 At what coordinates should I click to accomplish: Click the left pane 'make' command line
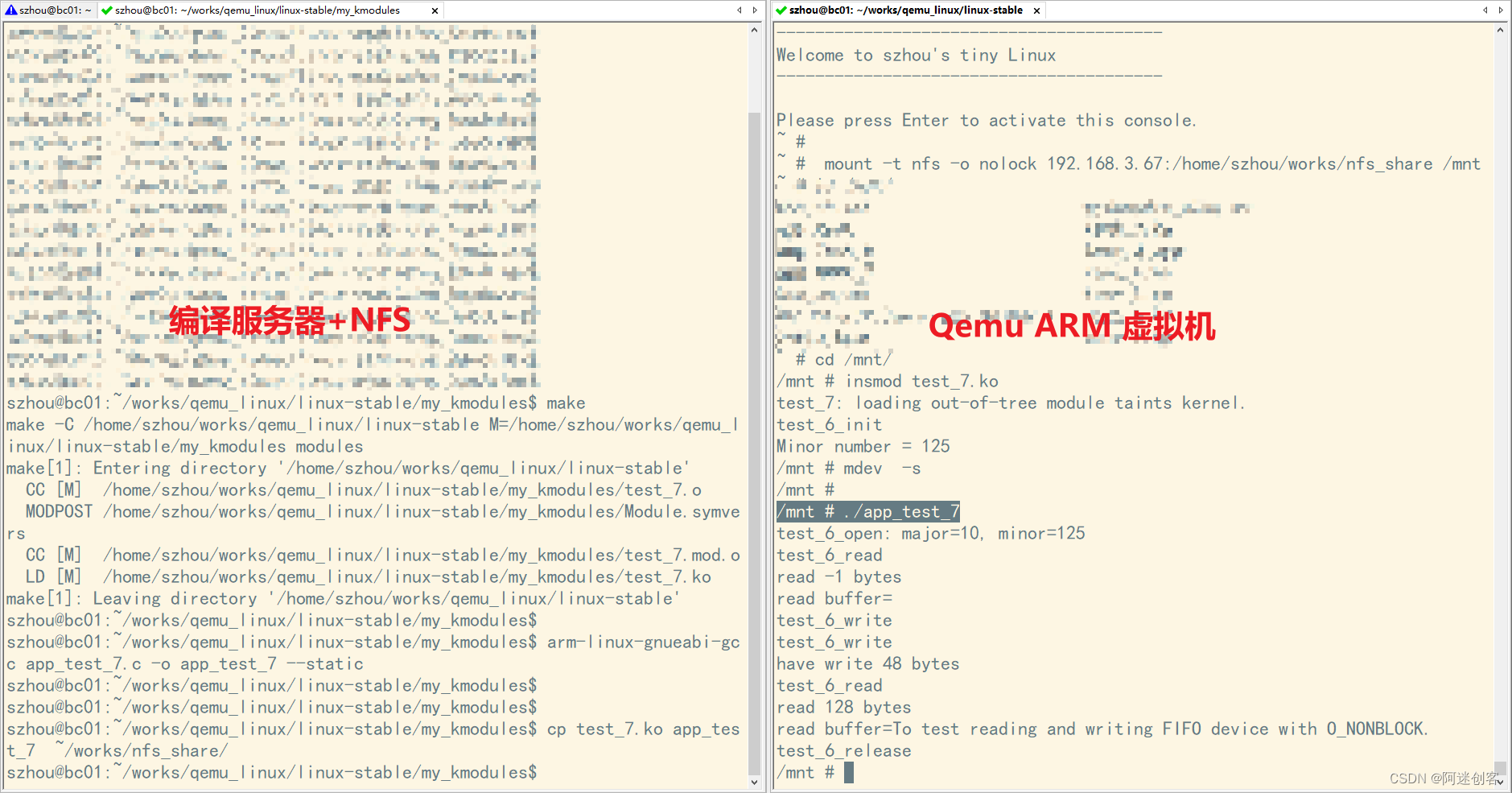(x=296, y=403)
